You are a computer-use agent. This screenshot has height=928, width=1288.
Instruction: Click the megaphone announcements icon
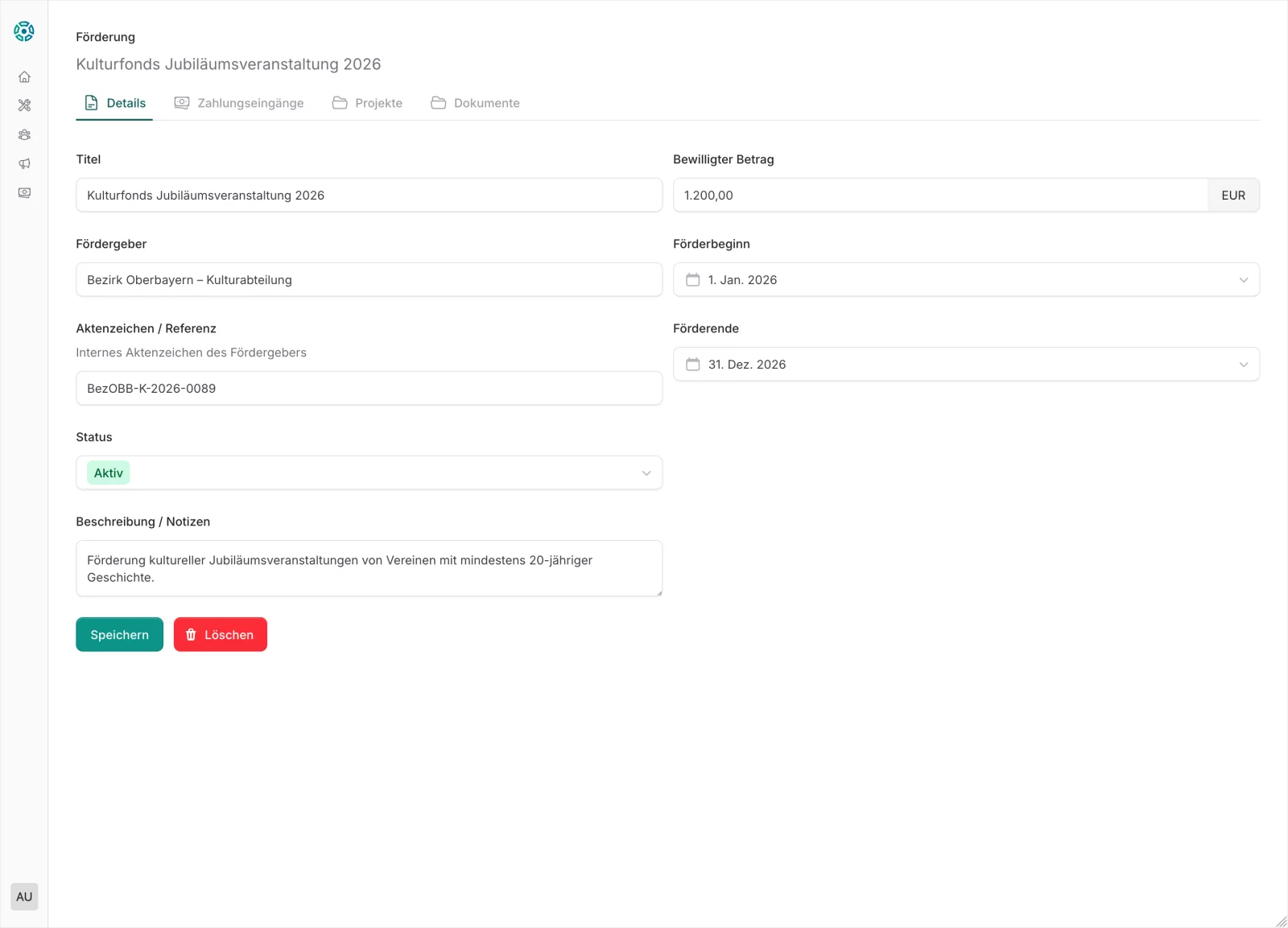[24, 163]
